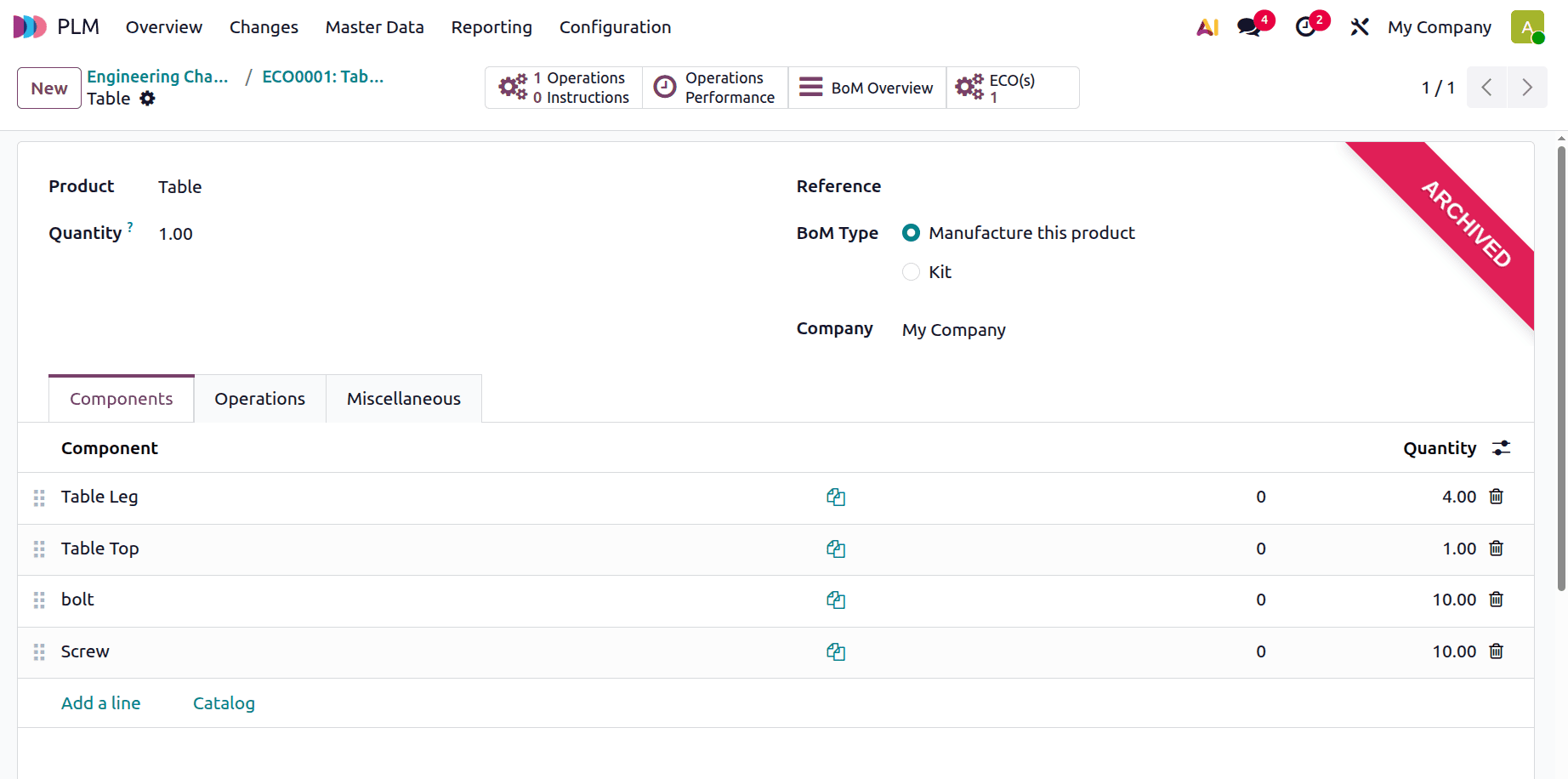Viewport: 1568px width, 779px height.
Task: Open the Overview menu
Action: 164,27
